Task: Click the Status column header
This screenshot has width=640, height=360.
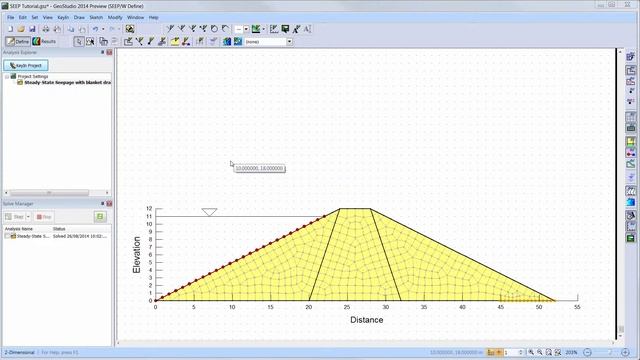Action: [59, 229]
